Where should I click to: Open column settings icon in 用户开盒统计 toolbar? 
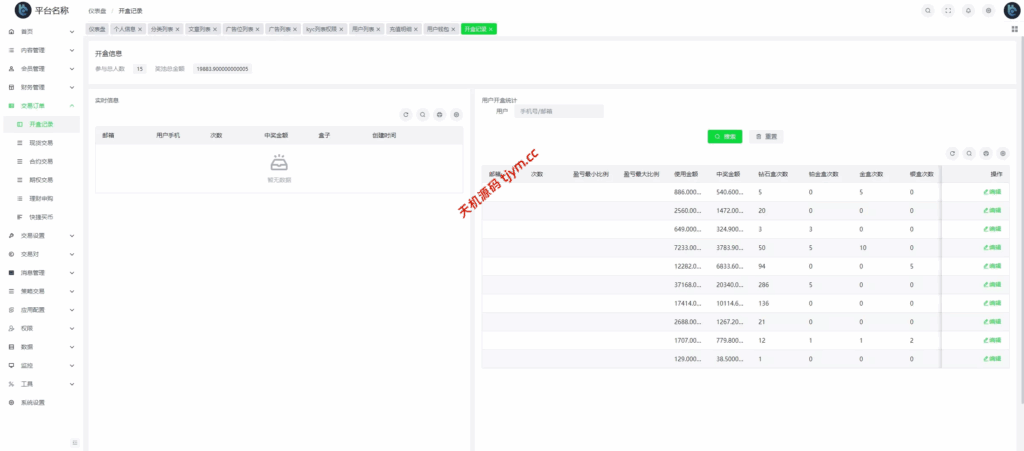1003,154
